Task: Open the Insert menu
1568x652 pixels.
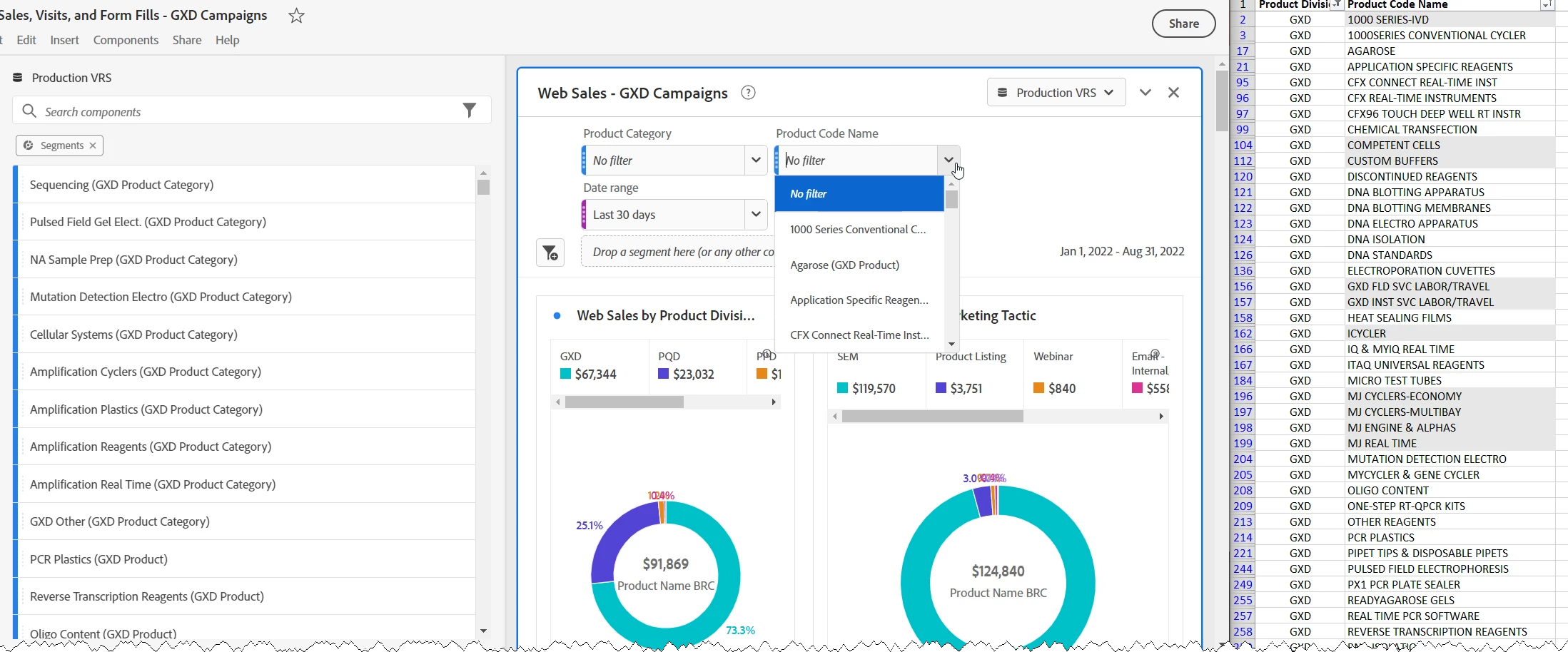Action: coord(64,40)
